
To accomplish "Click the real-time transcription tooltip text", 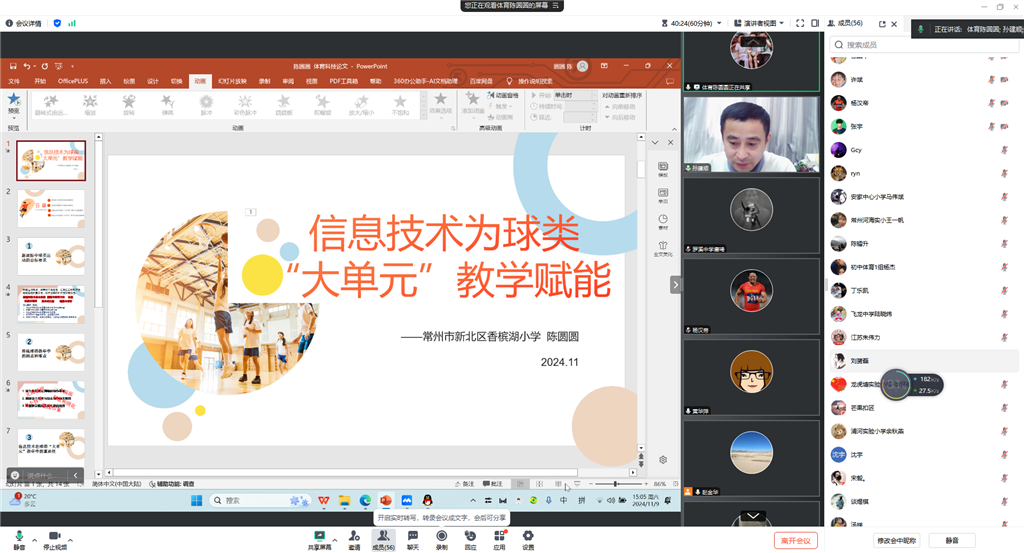I will (x=442, y=517).
